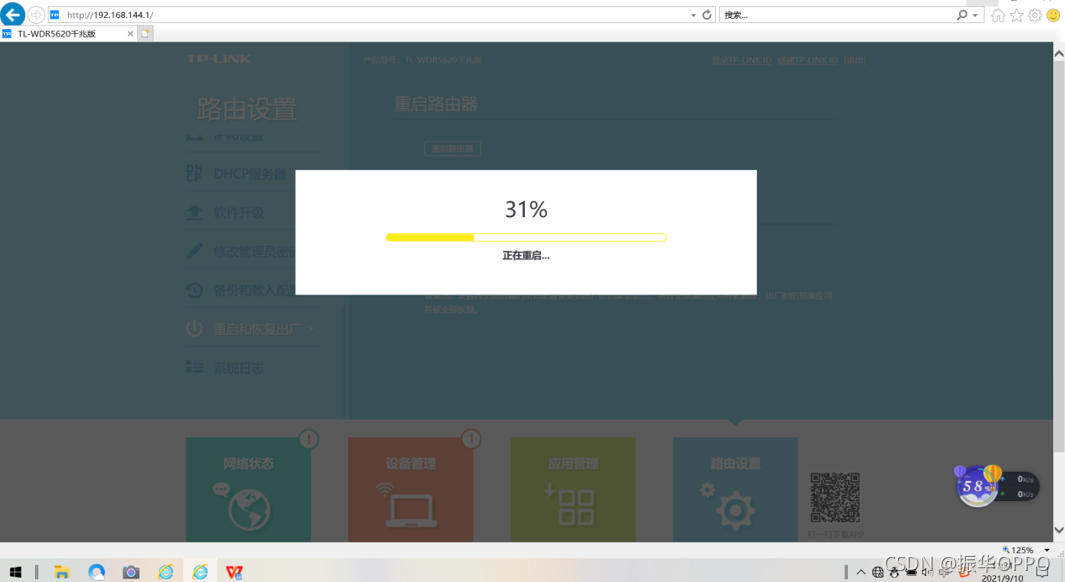Open favorites with the star icon

click(1016, 16)
